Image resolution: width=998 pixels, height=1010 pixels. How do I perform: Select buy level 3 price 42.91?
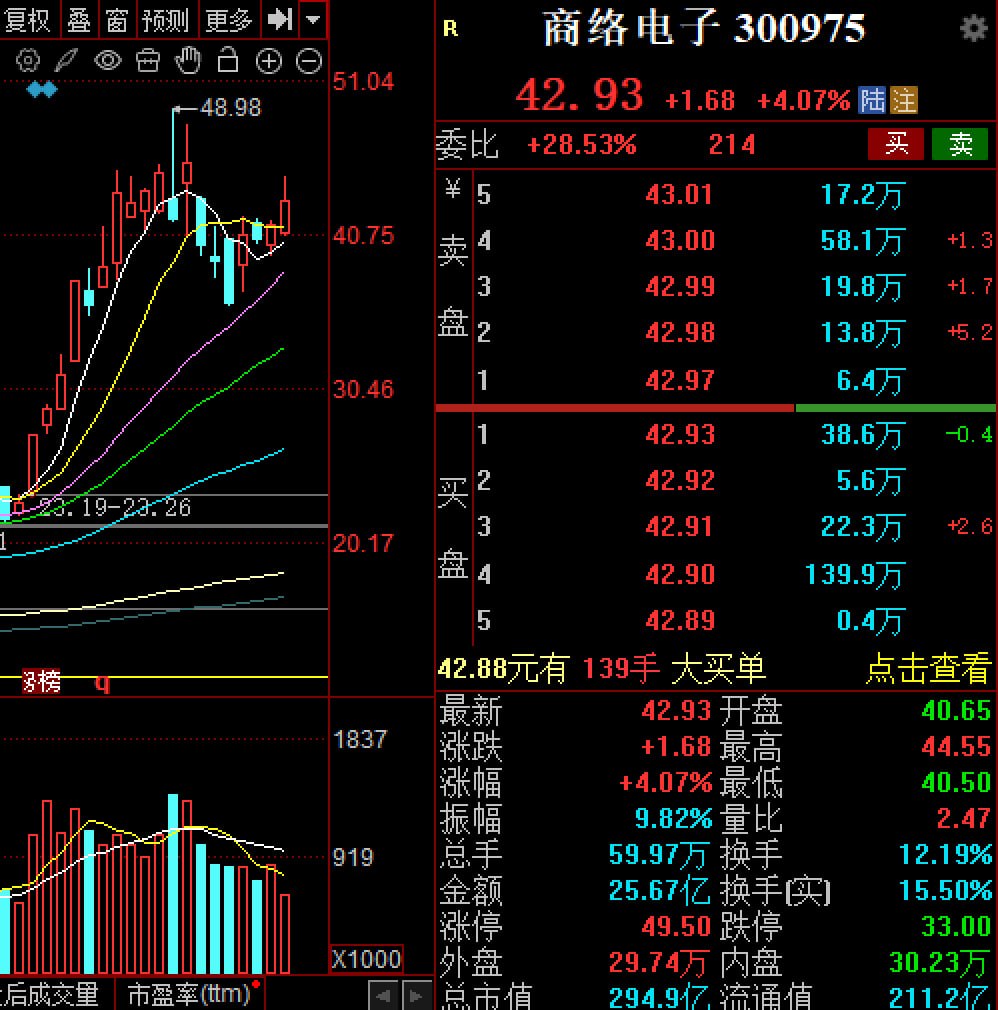(680, 527)
